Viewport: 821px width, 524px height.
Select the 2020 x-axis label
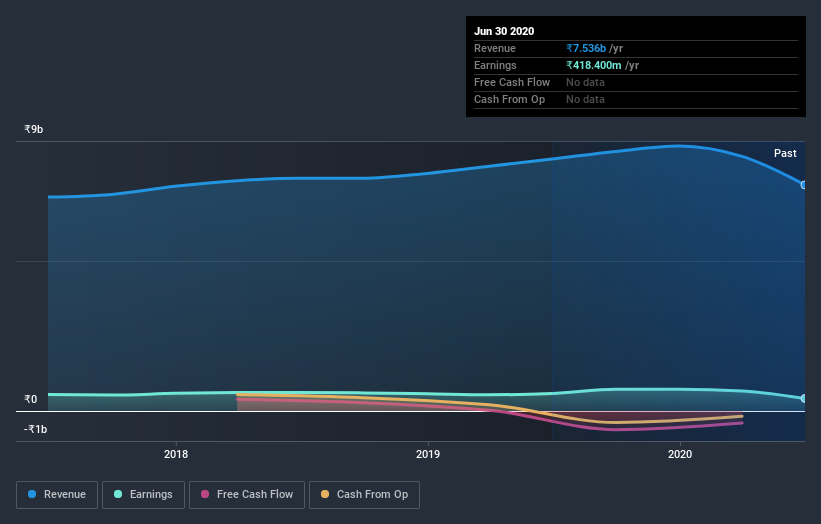680,454
